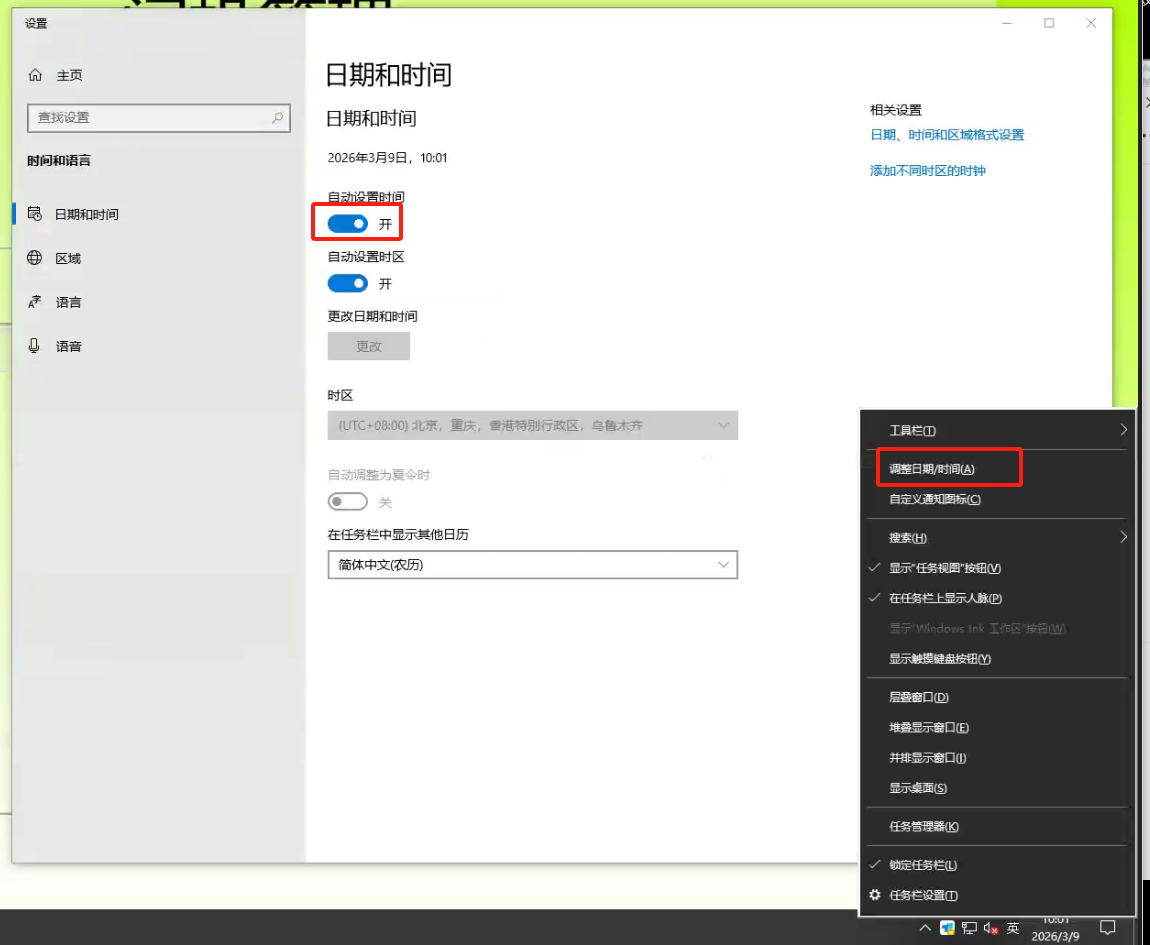Screen dimensions: 1150x945
Task: Open the network icon in system tray
Action: pos(968,928)
